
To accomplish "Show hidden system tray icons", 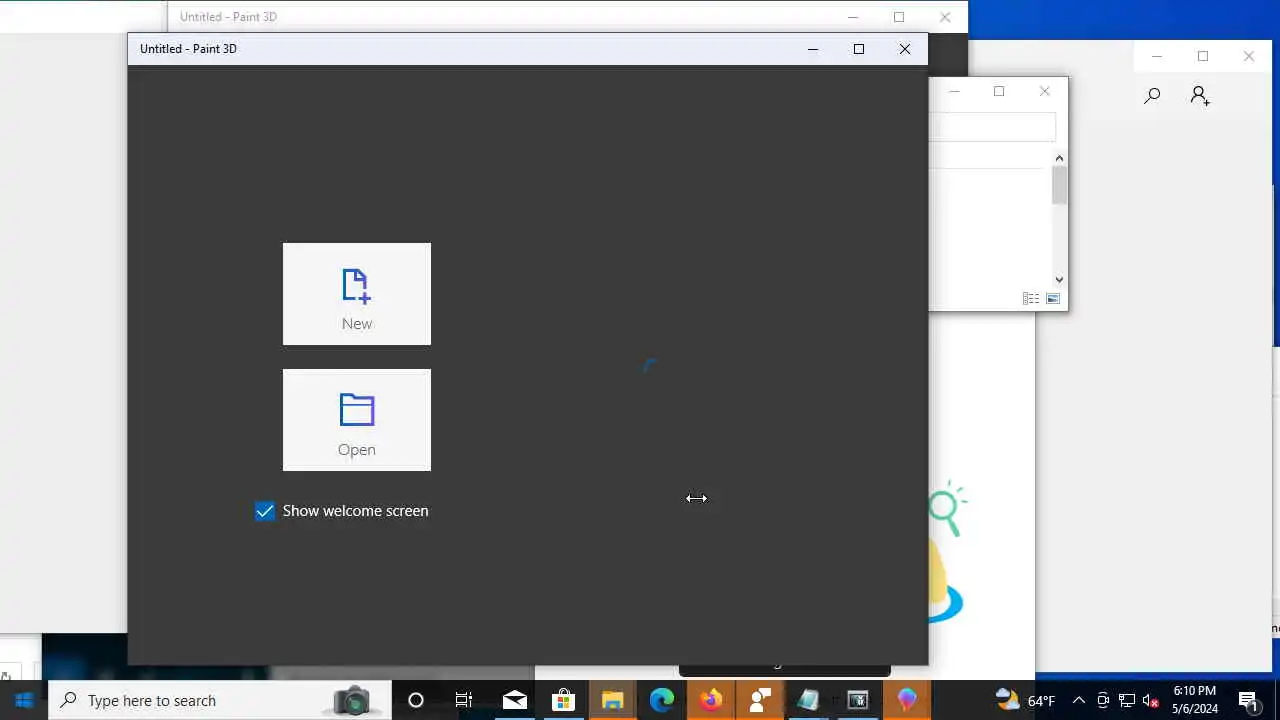I will pyautogui.click(x=1079, y=700).
